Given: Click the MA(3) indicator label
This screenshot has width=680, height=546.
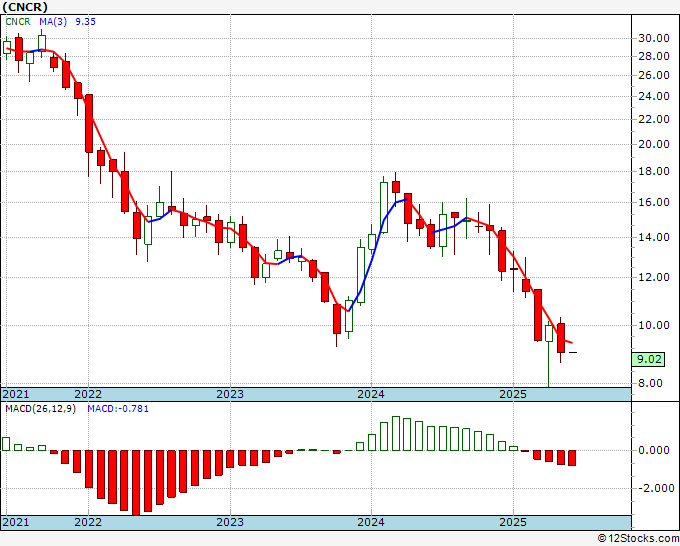Looking at the screenshot, I should coord(53,22).
